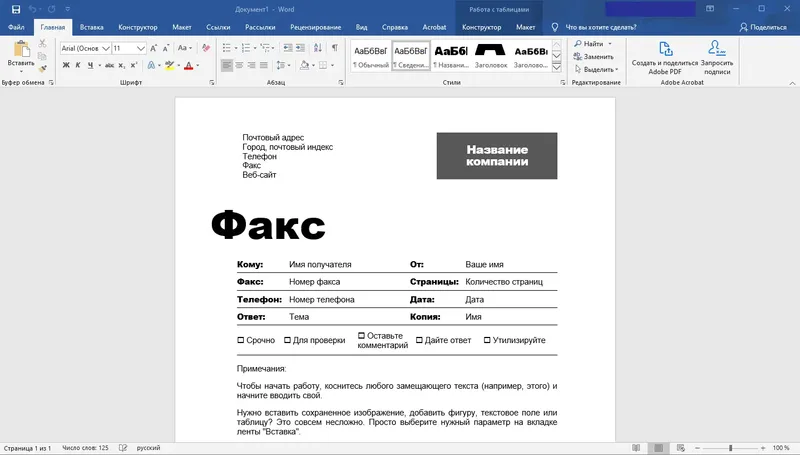Open the numbered list dropdown

(x=255, y=48)
